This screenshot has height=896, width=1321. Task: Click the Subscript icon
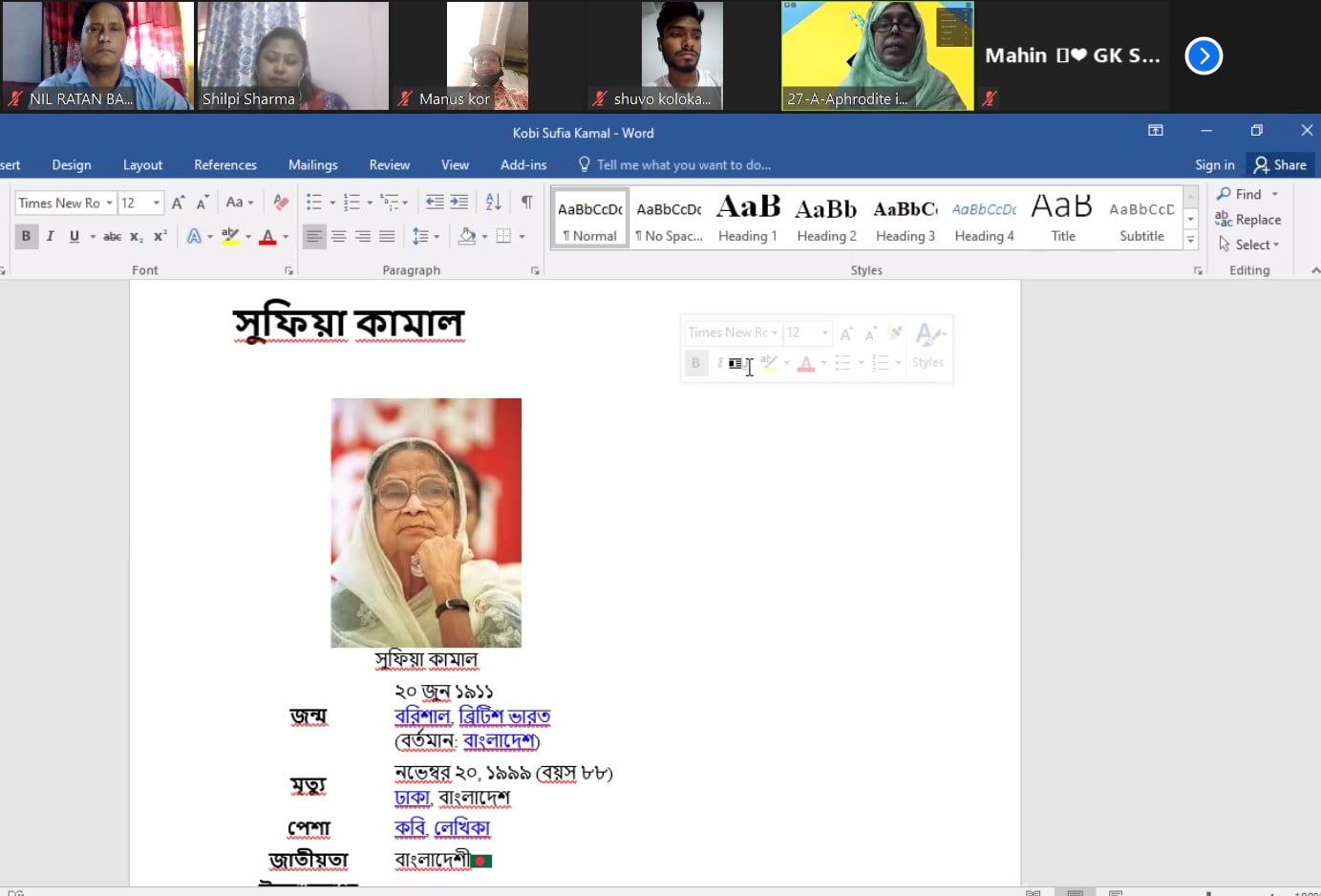click(137, 236)
